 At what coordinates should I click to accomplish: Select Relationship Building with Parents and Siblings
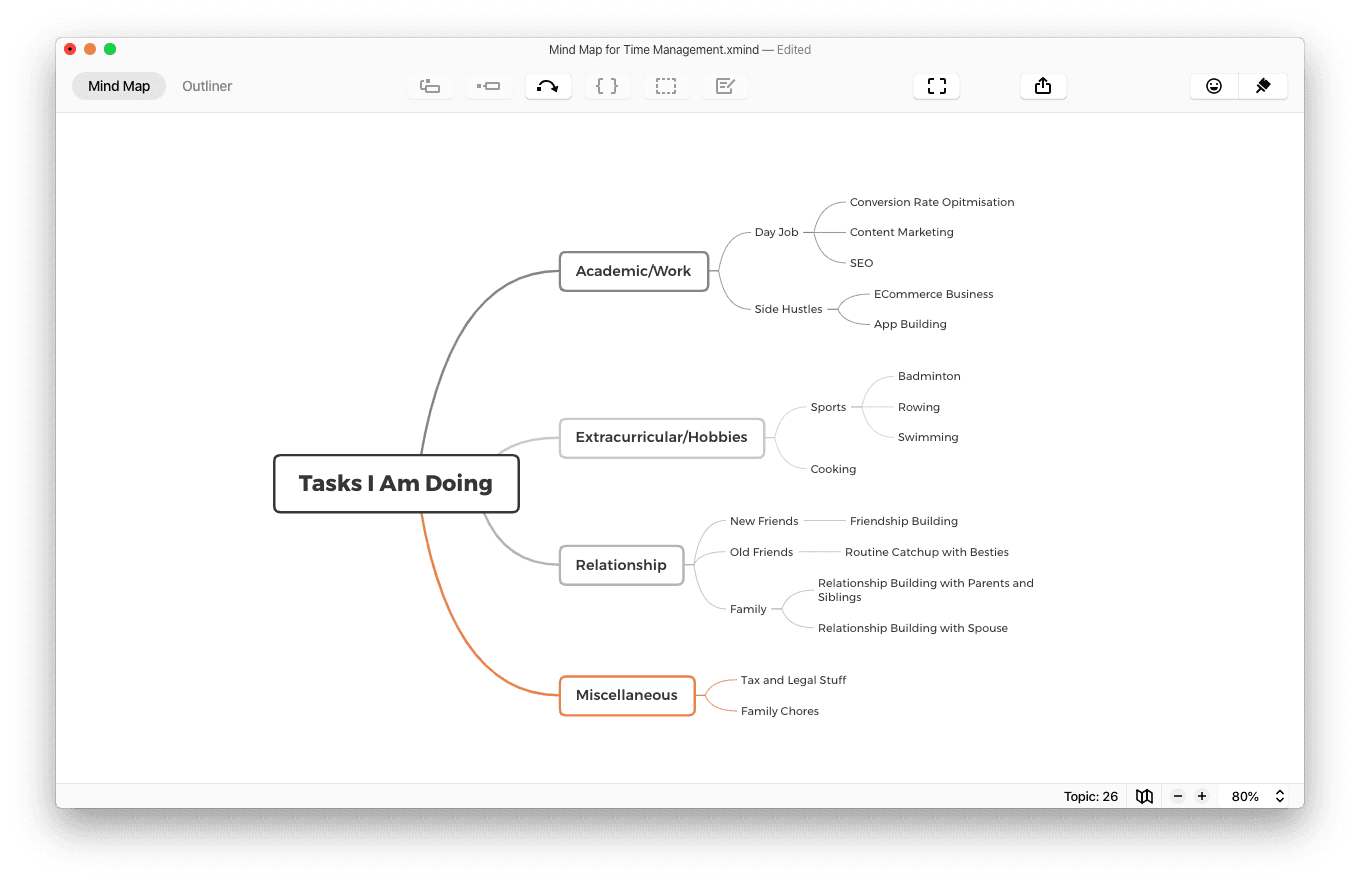pos(926,590)
